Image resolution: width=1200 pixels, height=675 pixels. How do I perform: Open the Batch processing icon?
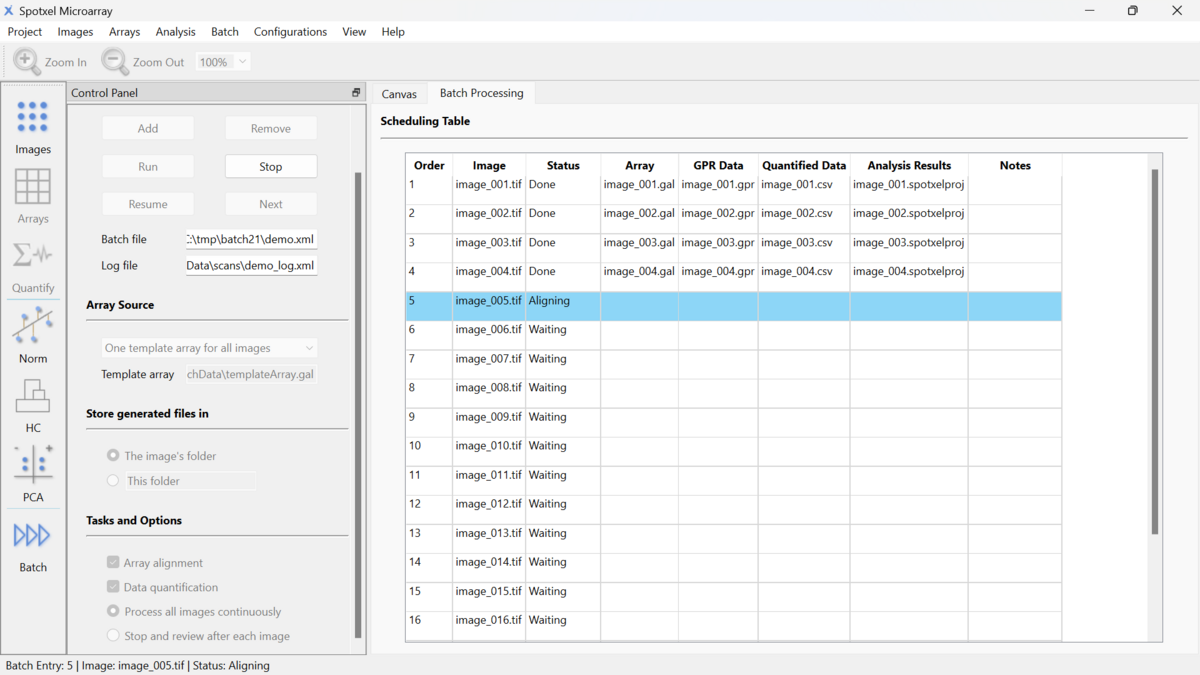[x=32, y=536]
